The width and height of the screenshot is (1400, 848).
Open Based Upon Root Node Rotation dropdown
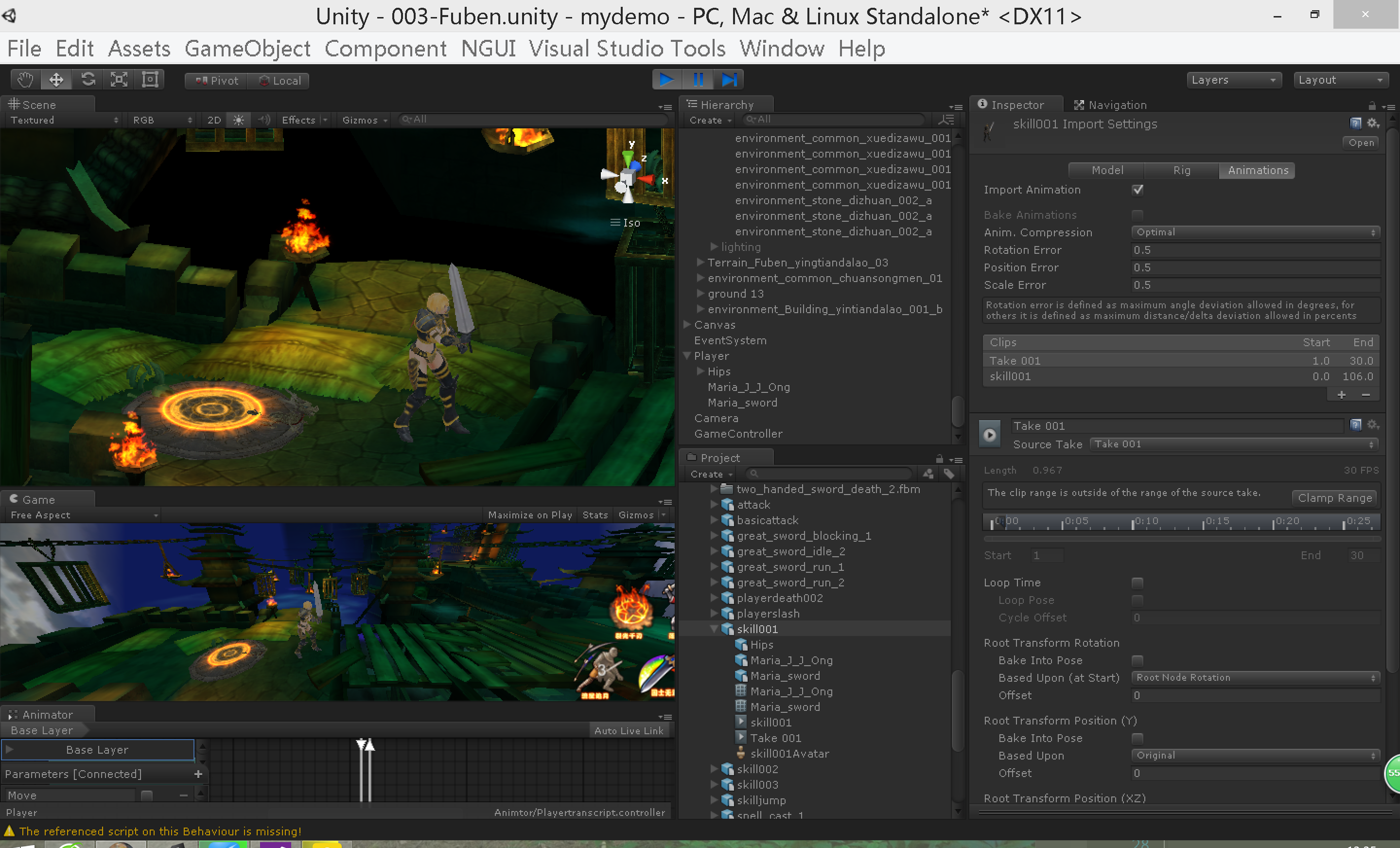(x=1255, y=677)
